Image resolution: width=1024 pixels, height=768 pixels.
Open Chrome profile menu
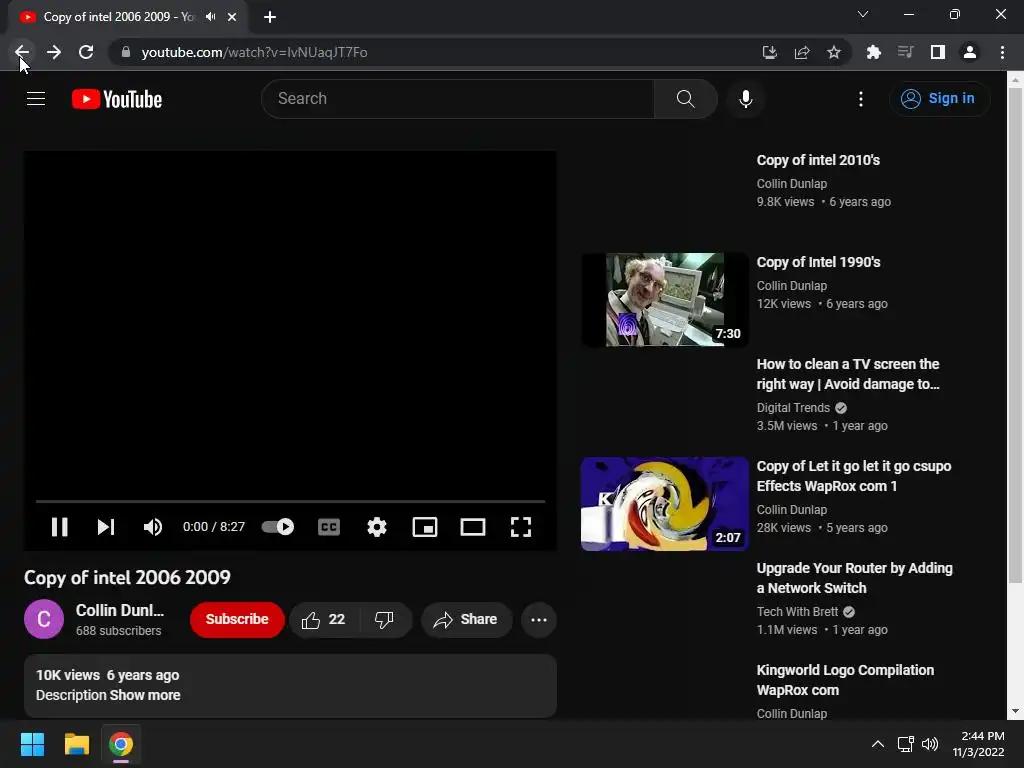pyautogui.click(x=970, y=52)
